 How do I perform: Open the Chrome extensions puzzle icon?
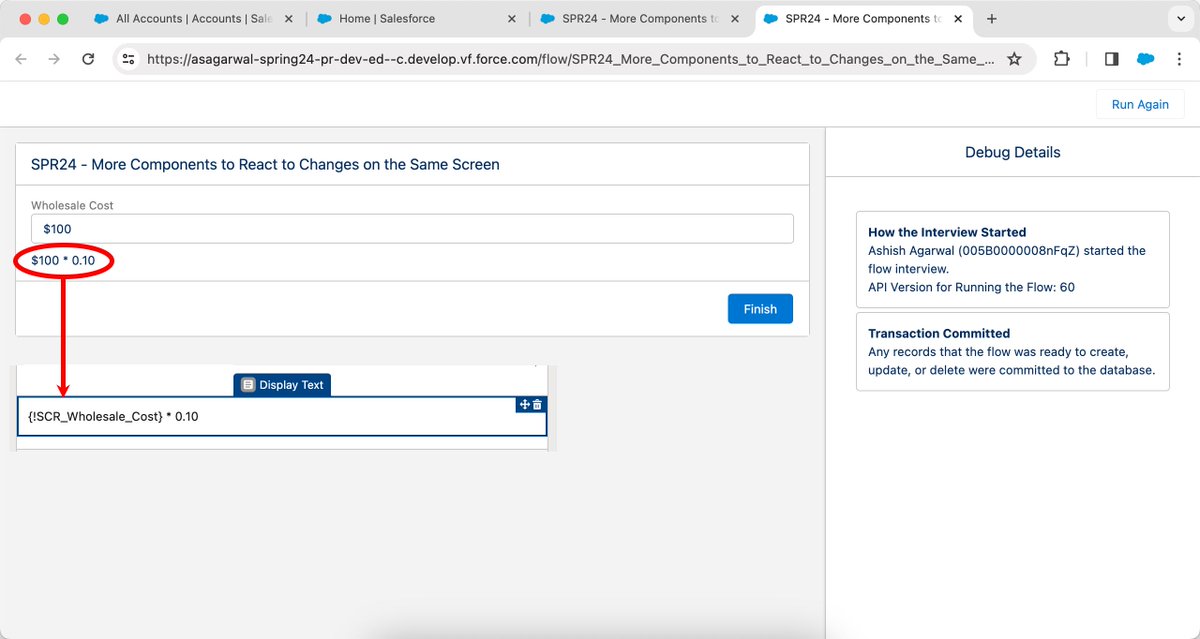(1062, 59)
